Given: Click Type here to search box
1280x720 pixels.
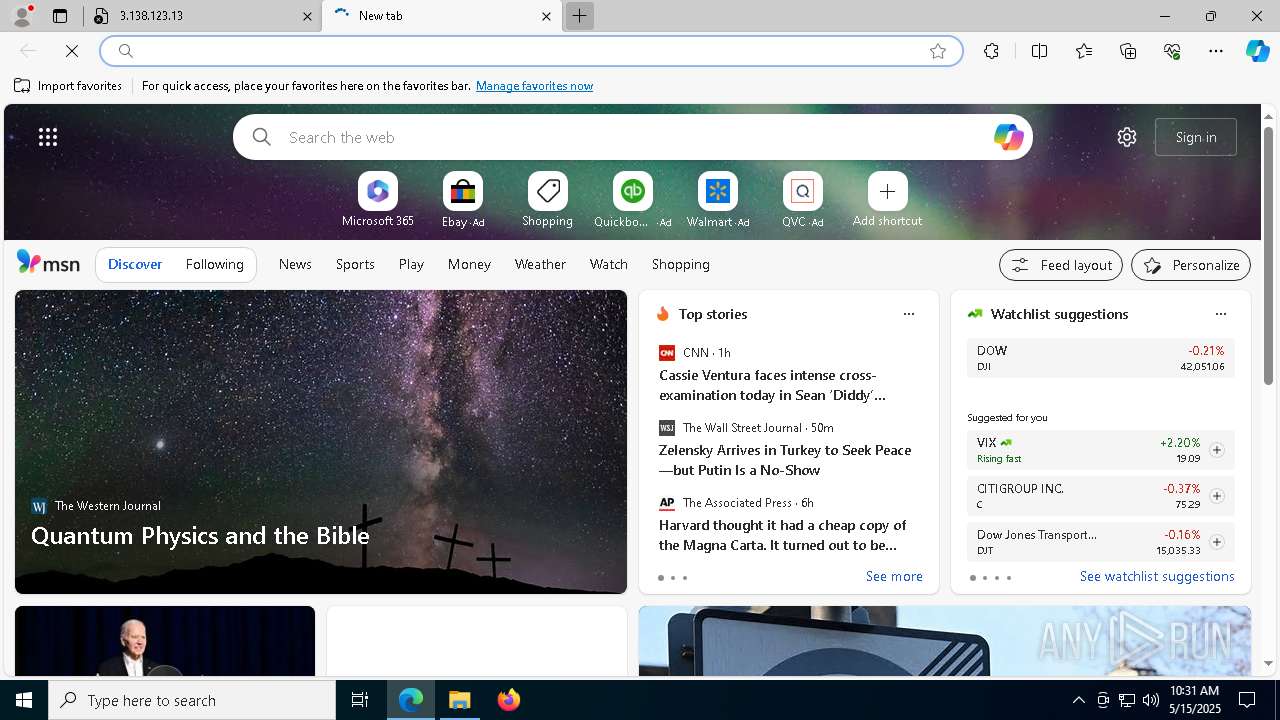Looking at the screenshot, I should point(192,700).
